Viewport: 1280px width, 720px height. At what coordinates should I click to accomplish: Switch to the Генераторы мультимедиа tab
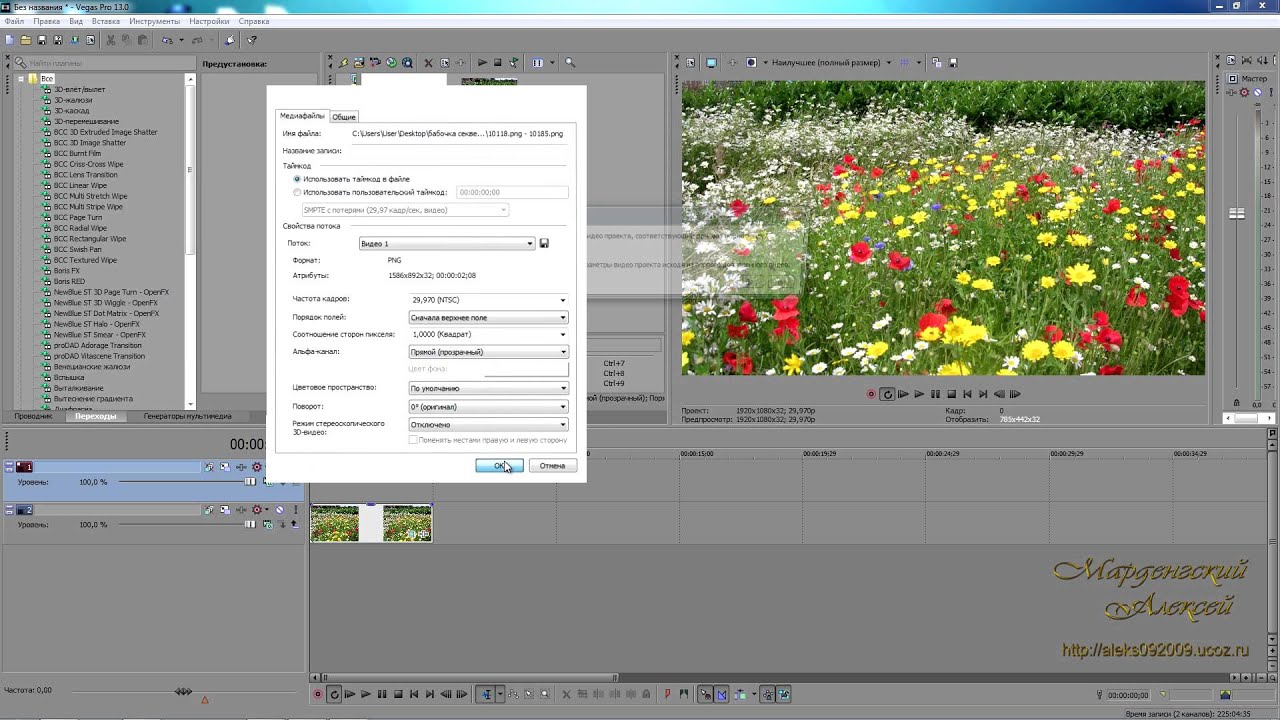pyautogui.click(x=187, y=416)
